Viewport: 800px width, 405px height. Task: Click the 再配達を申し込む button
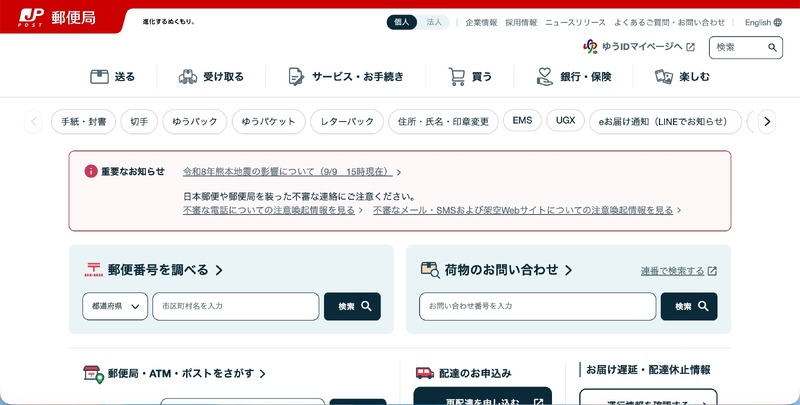pyautogui.click(x=483, y=396)
